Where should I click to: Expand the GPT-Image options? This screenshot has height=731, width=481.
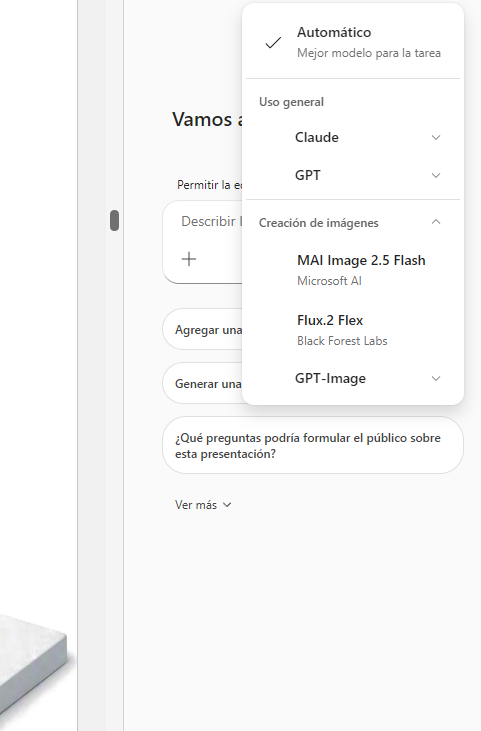coord(353,379)
